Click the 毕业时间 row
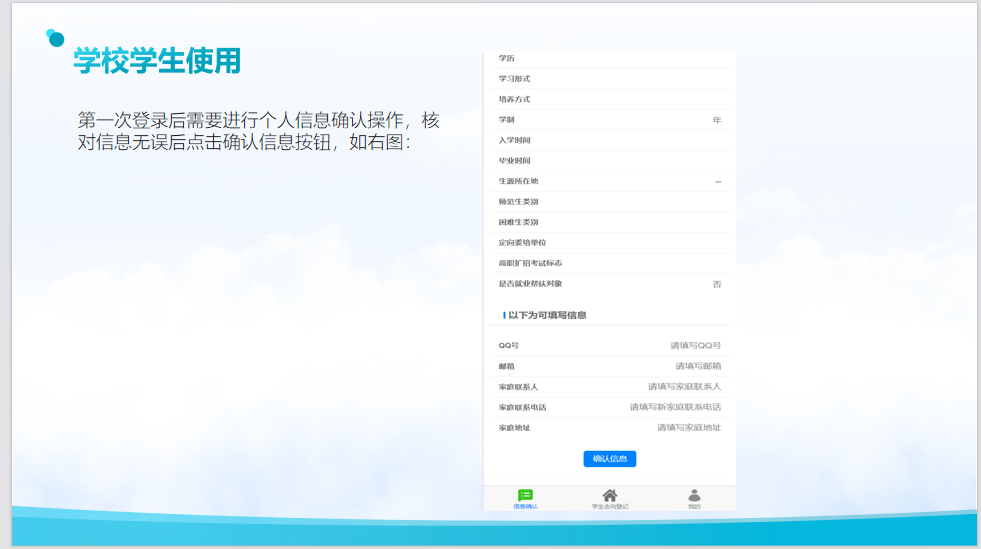Screen dimensions: 981x549 click(x=609, y=161)
